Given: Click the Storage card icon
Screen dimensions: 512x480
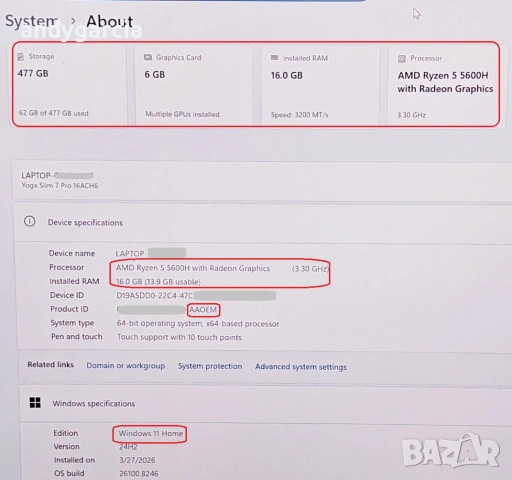Looking at the screenshot, I should 20,57.
